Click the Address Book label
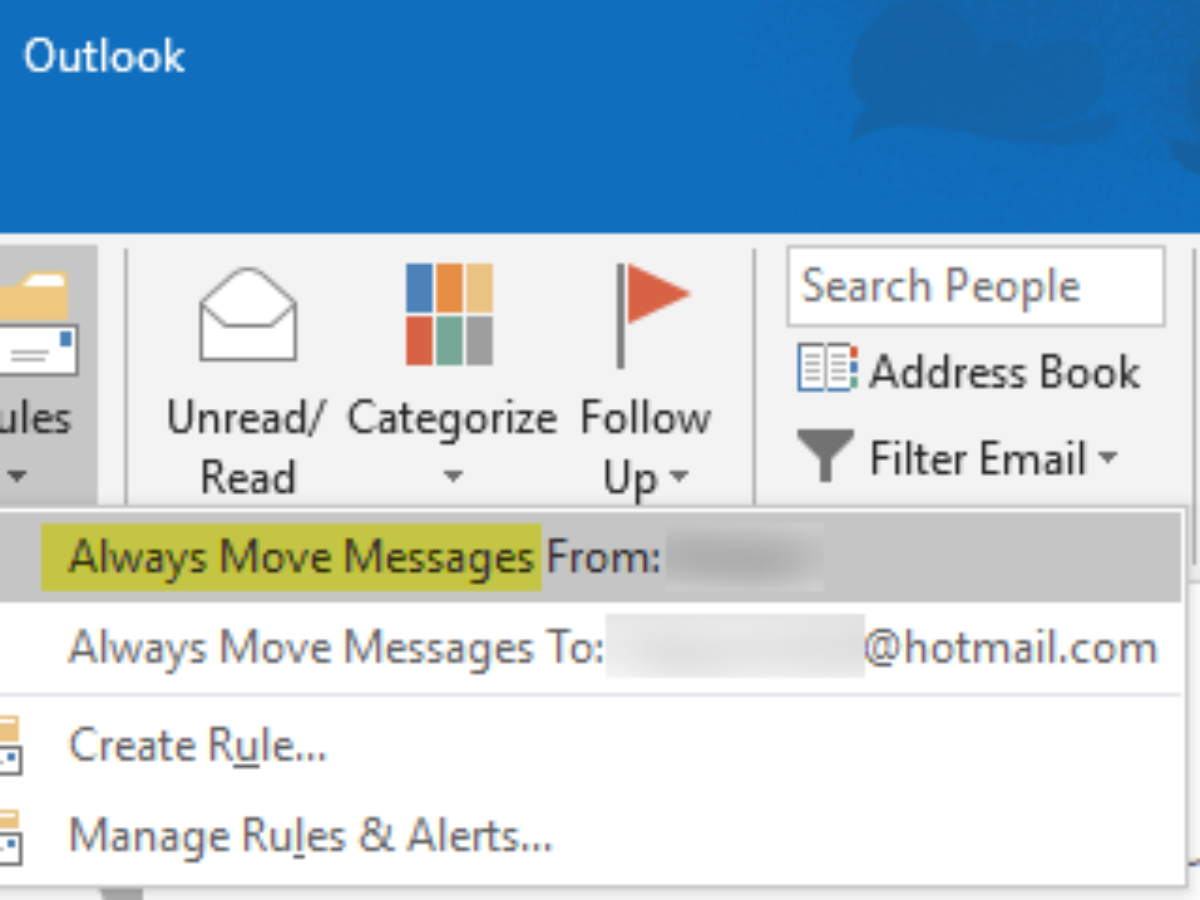Image resolution: width=1200 pixels, height=900 pixels. click(1004, 372)
